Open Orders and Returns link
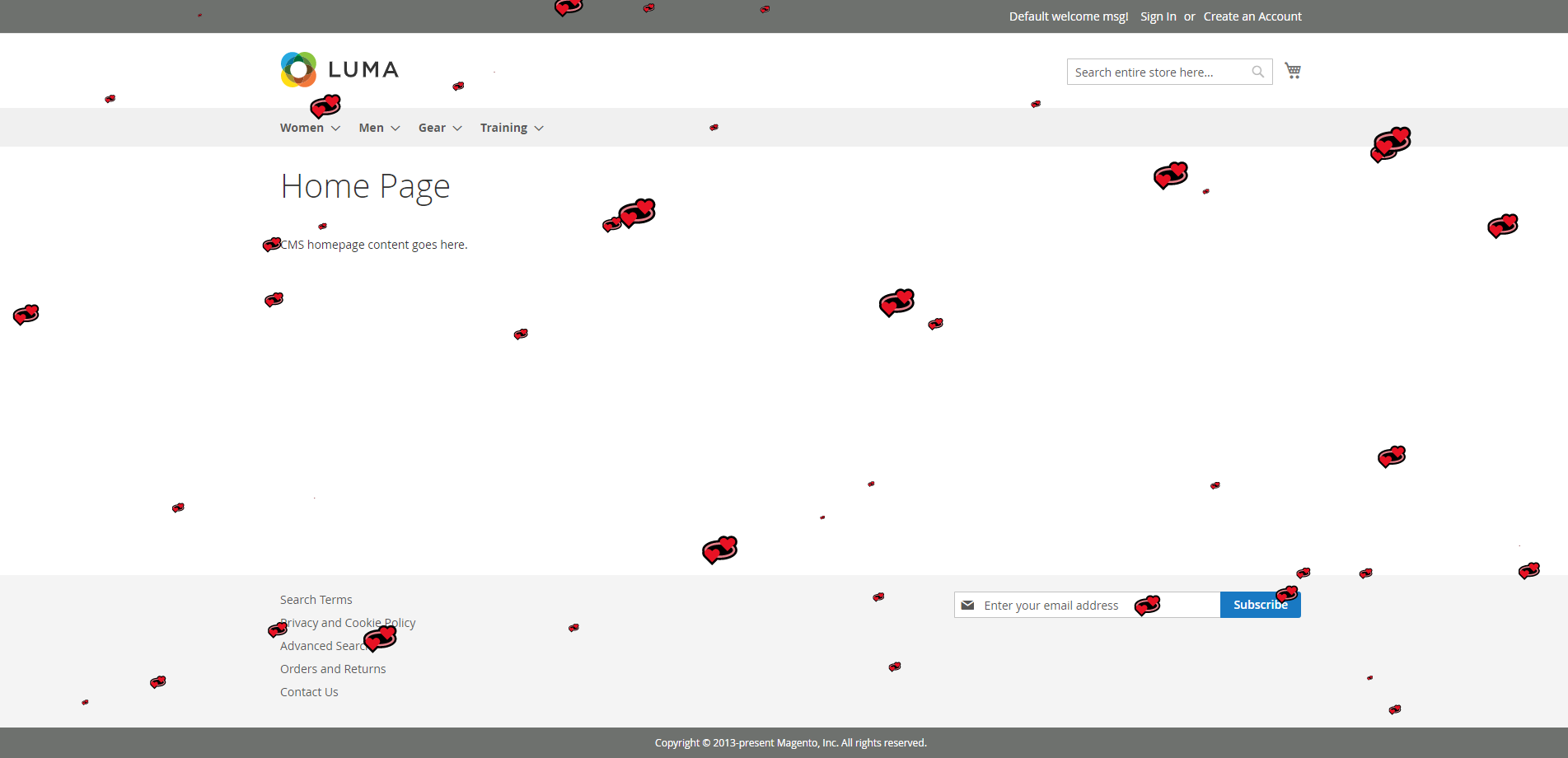This screenshot has height=758, width=1568. [x=333, y=669]
